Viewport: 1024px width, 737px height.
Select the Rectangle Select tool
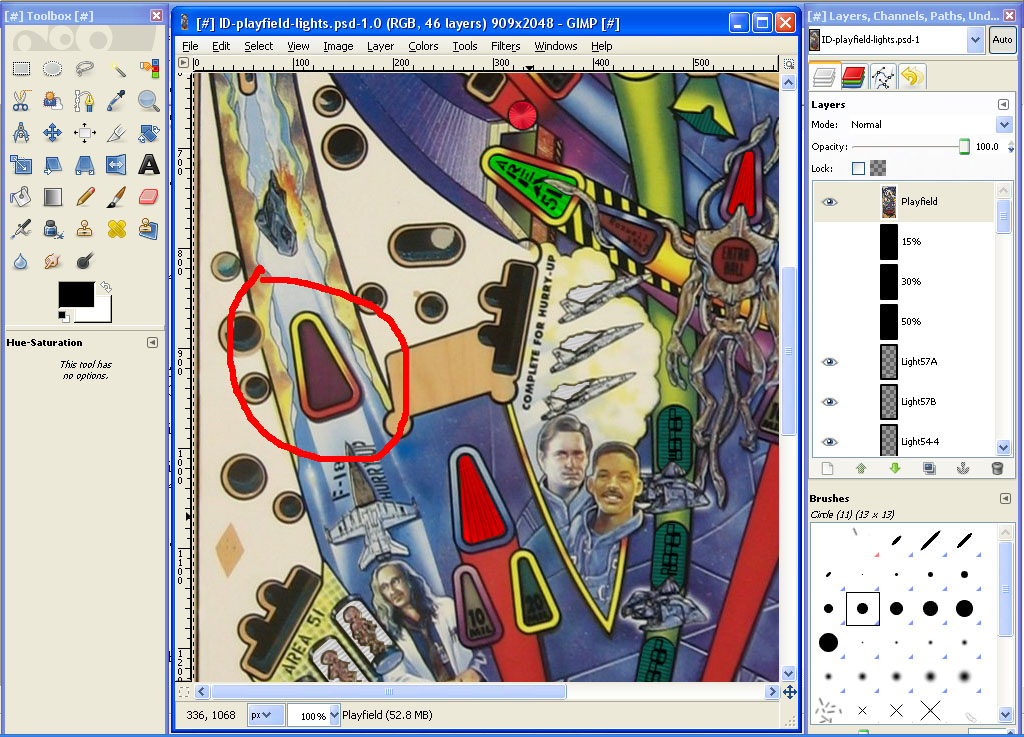(x=21, y=69)
